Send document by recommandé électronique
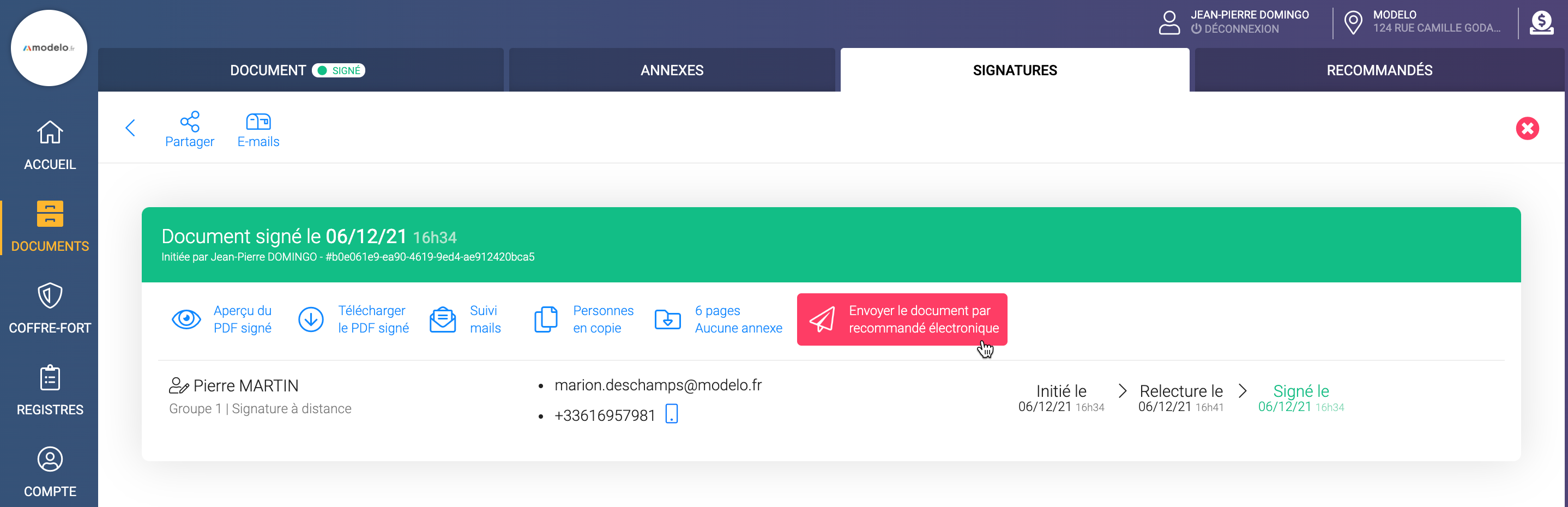The height and width of the screenshot is (507, 1568). 901,319
